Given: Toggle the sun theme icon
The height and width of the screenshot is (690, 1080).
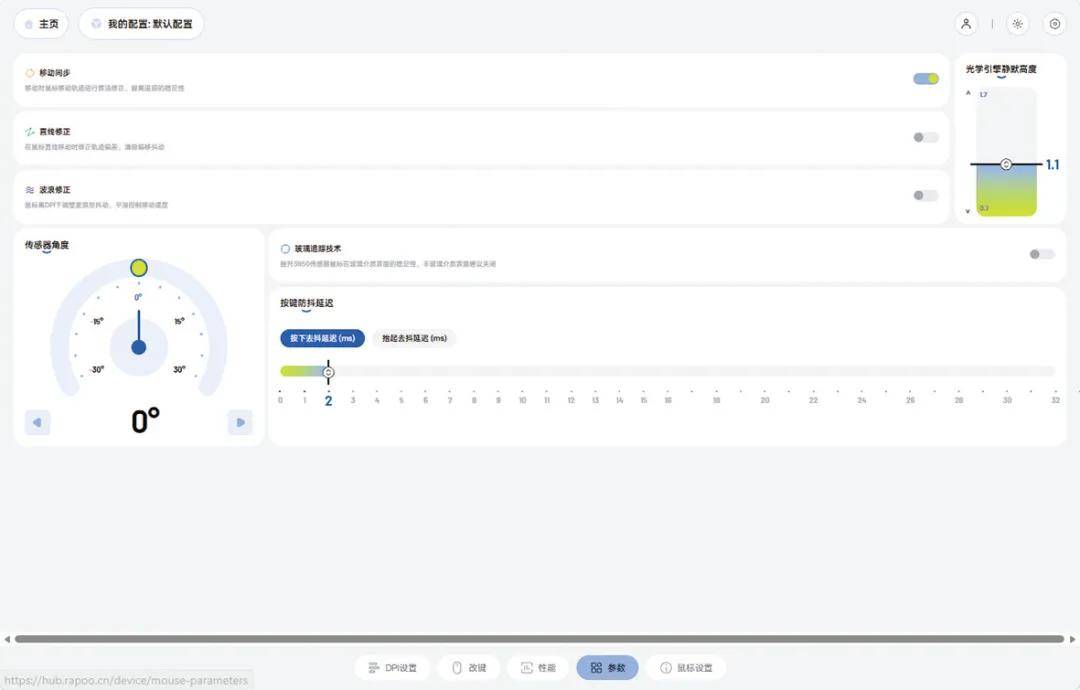Looking at the screenshot, I should (x=1017, y=24).
